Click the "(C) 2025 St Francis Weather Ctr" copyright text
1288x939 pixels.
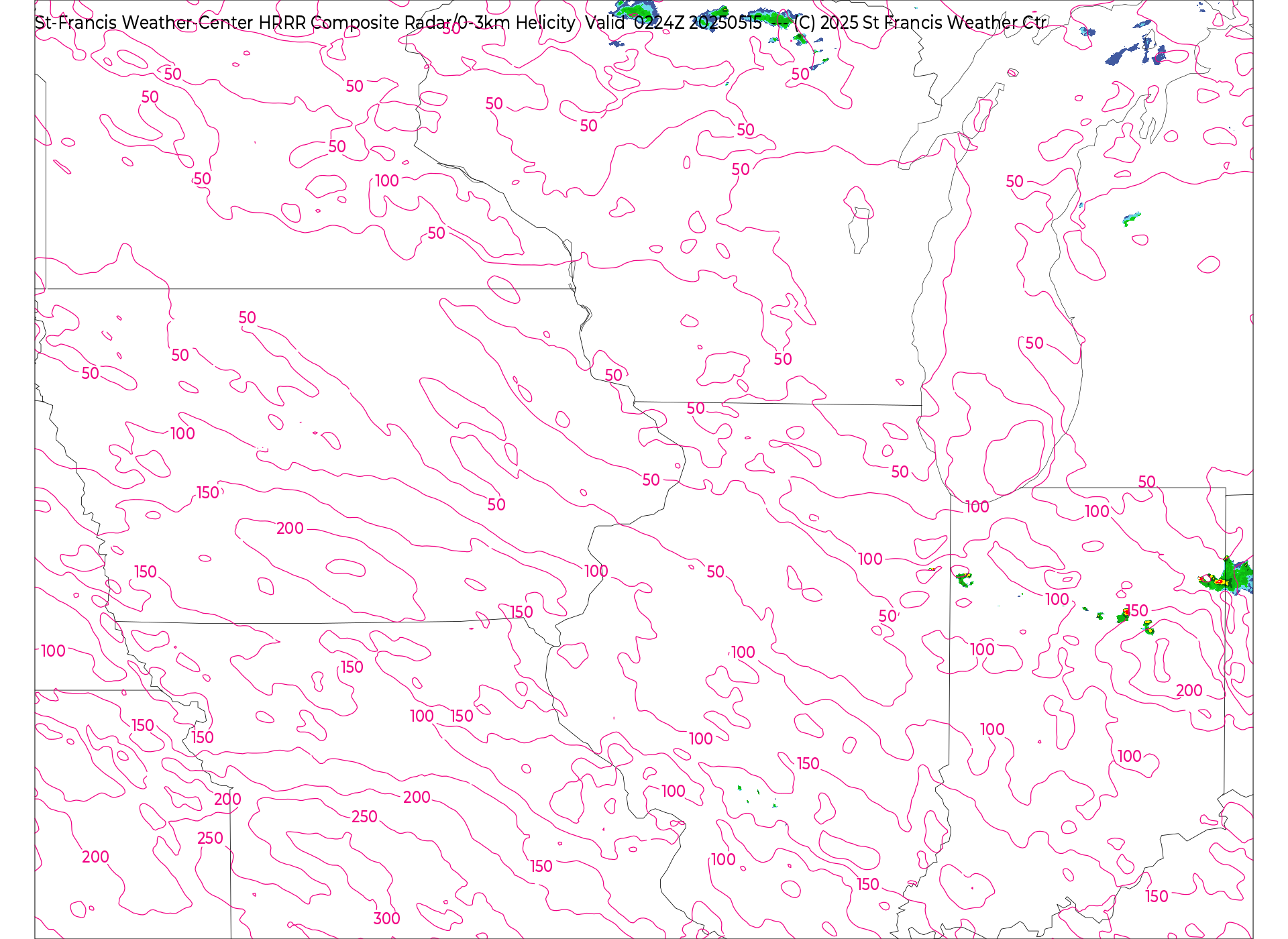point(920,23)
